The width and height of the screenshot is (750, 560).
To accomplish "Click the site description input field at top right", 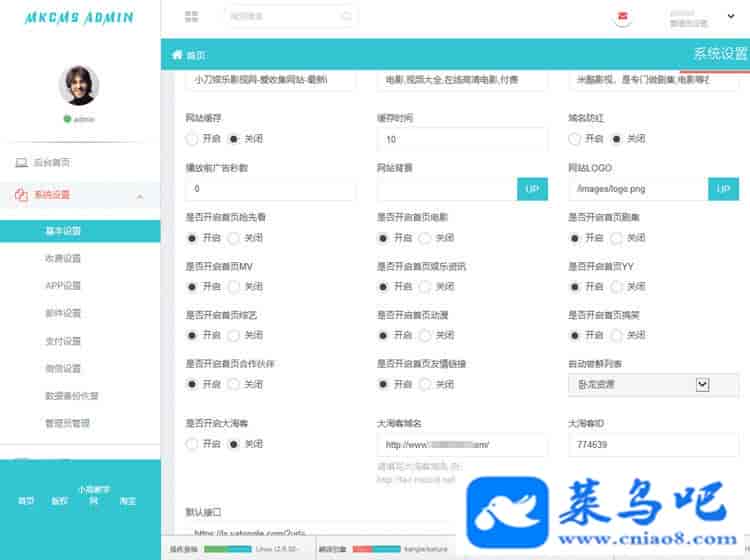I will coord(653,80).
